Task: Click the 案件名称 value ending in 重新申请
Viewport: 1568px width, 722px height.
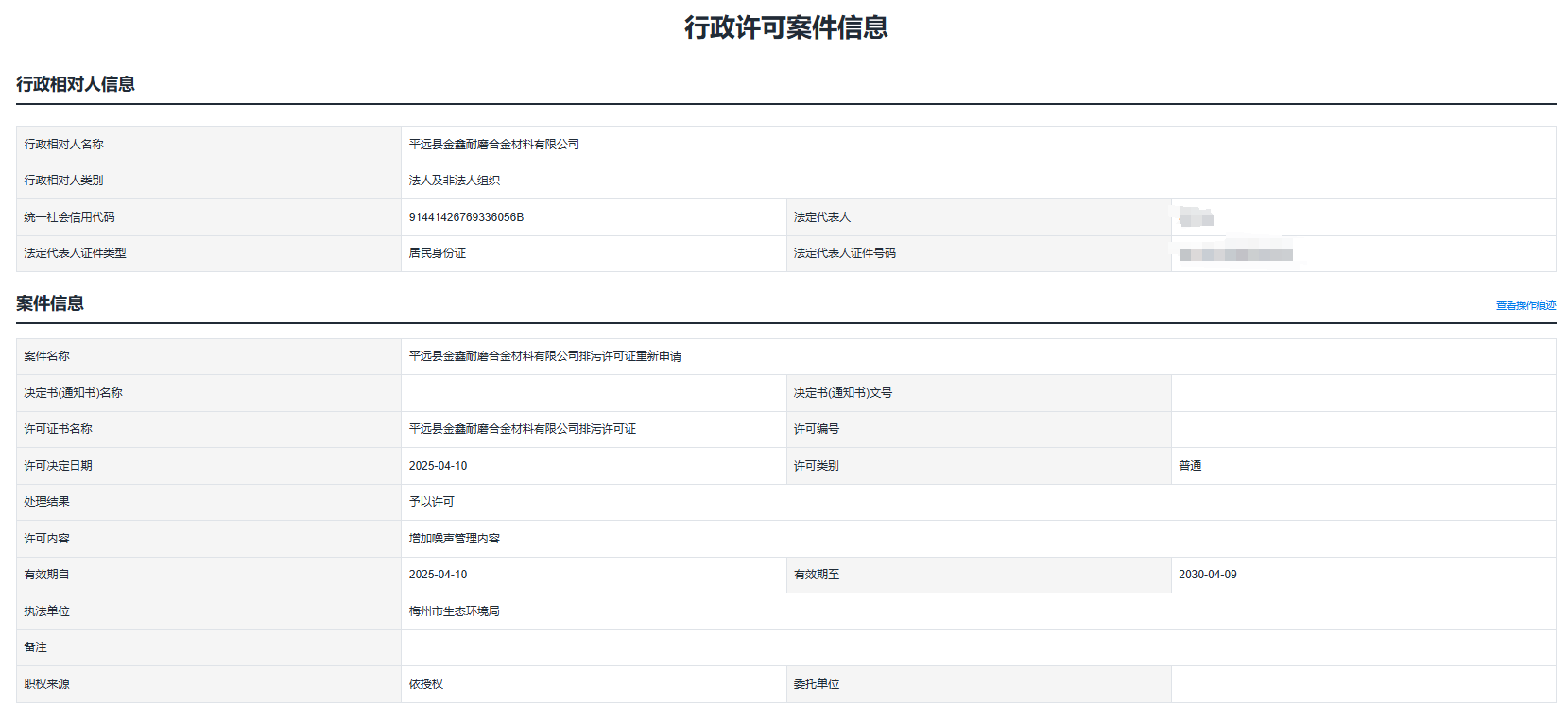Action: pyautogui.click(x=544, y=356)
